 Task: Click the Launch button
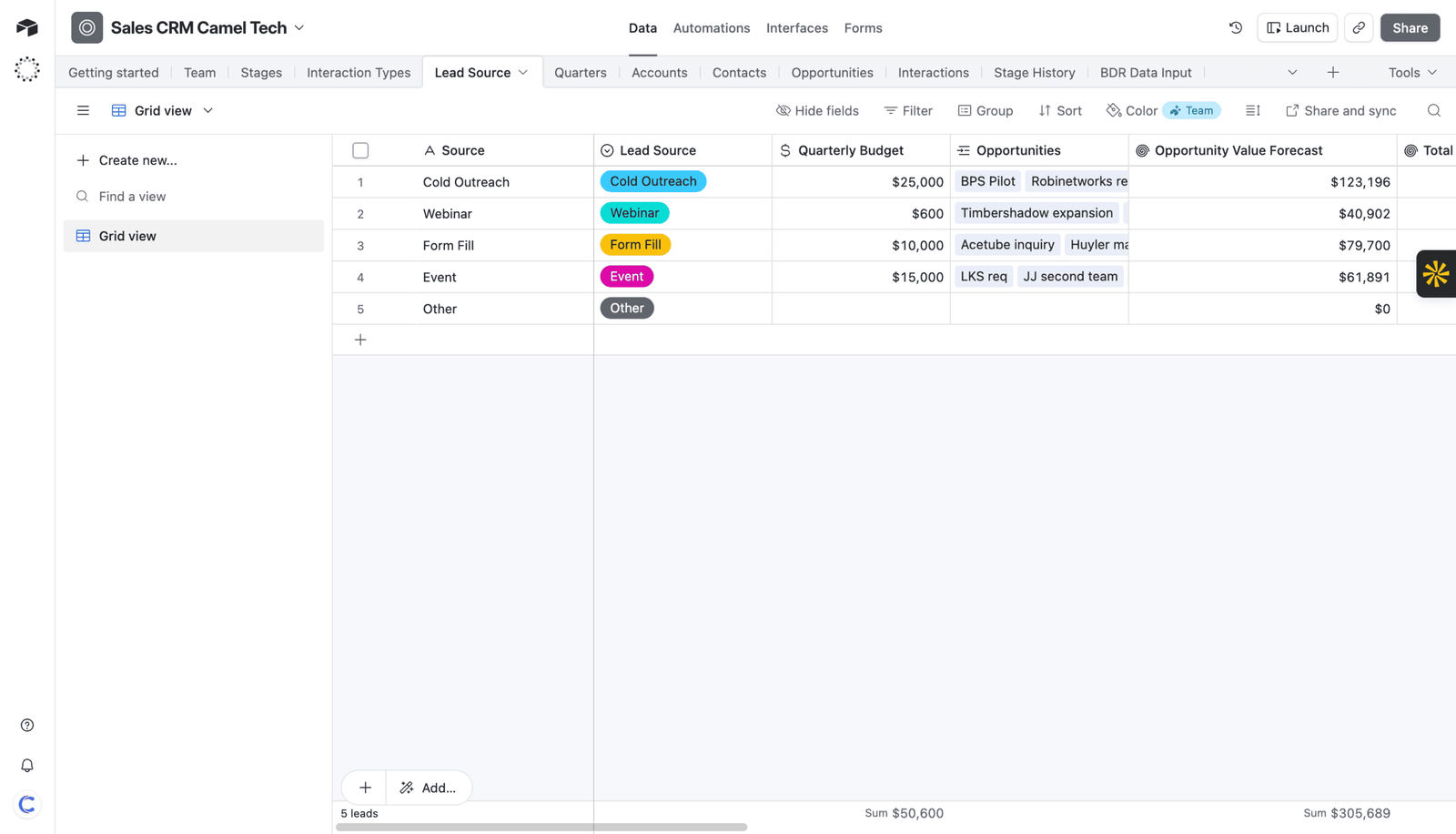click(1297, 27)
